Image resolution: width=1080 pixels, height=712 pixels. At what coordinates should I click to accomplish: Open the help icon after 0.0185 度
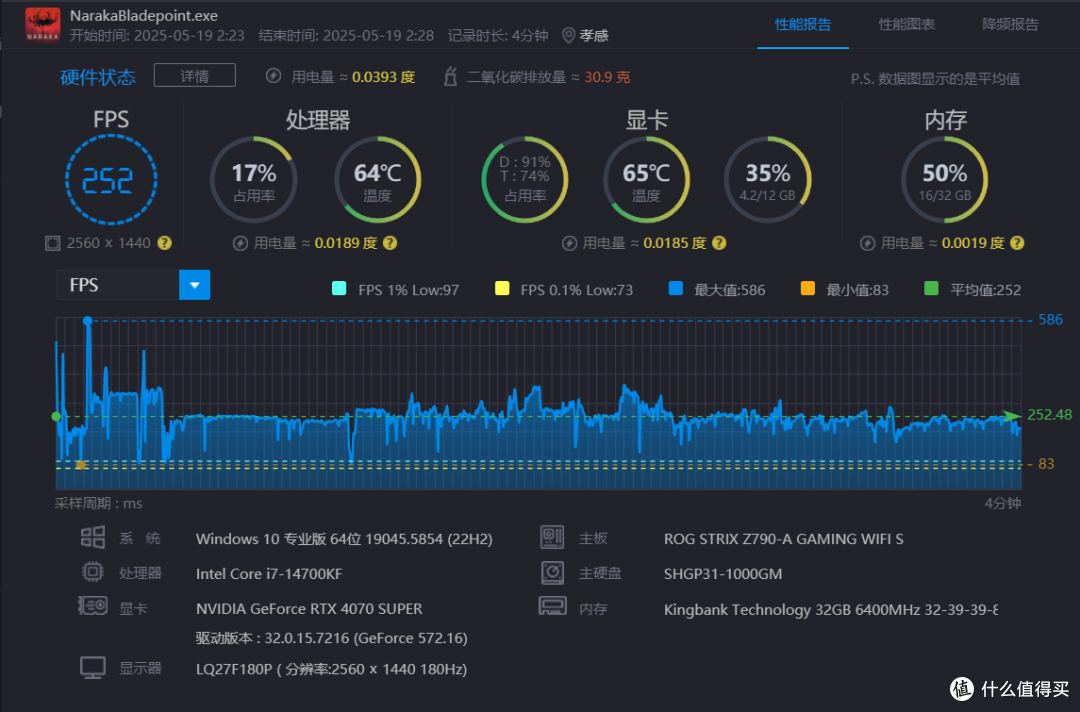click(x=719, y=243)
